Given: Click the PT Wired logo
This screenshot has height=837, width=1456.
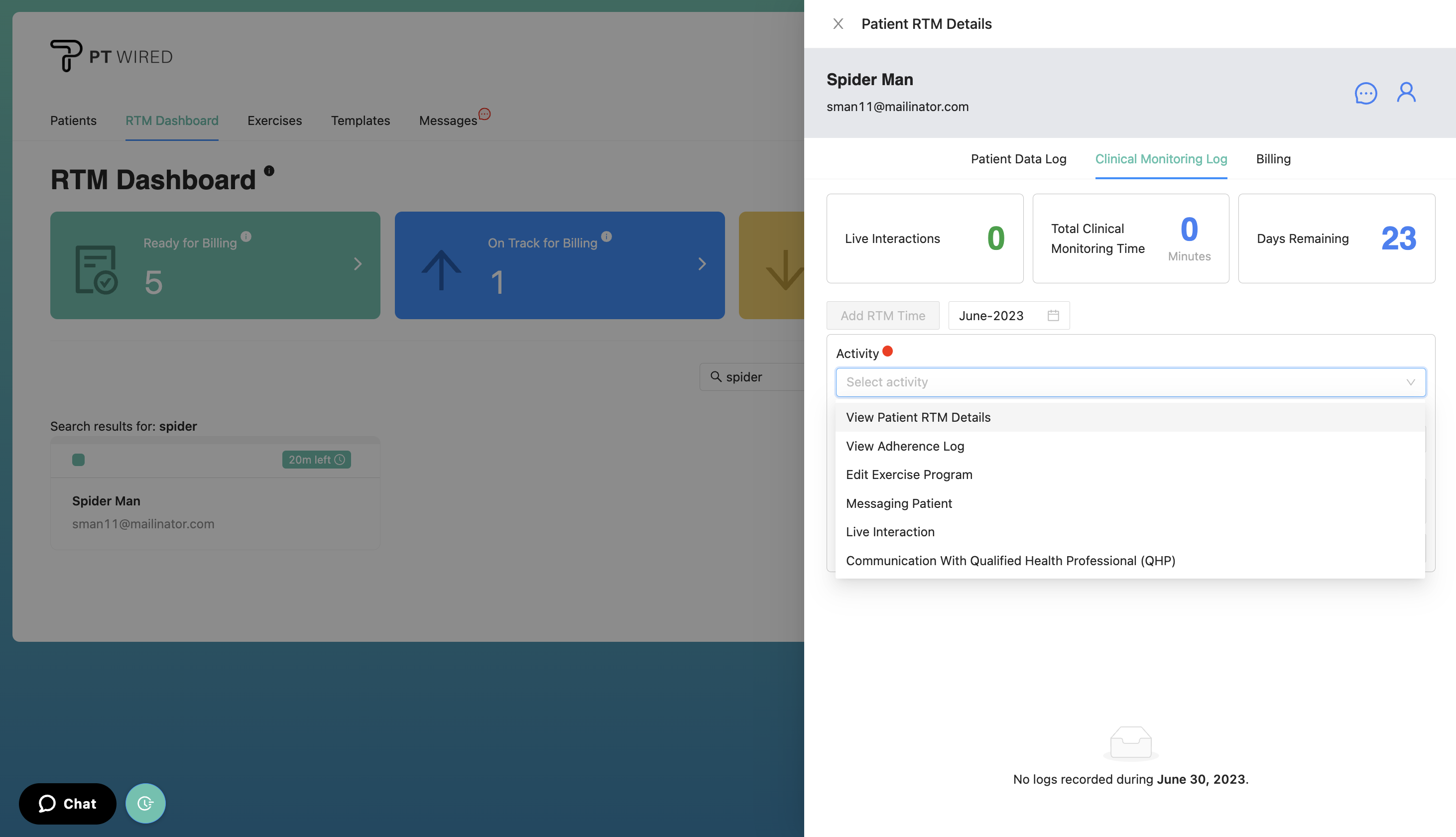Looking at the screenshot, I should (111, 55).
